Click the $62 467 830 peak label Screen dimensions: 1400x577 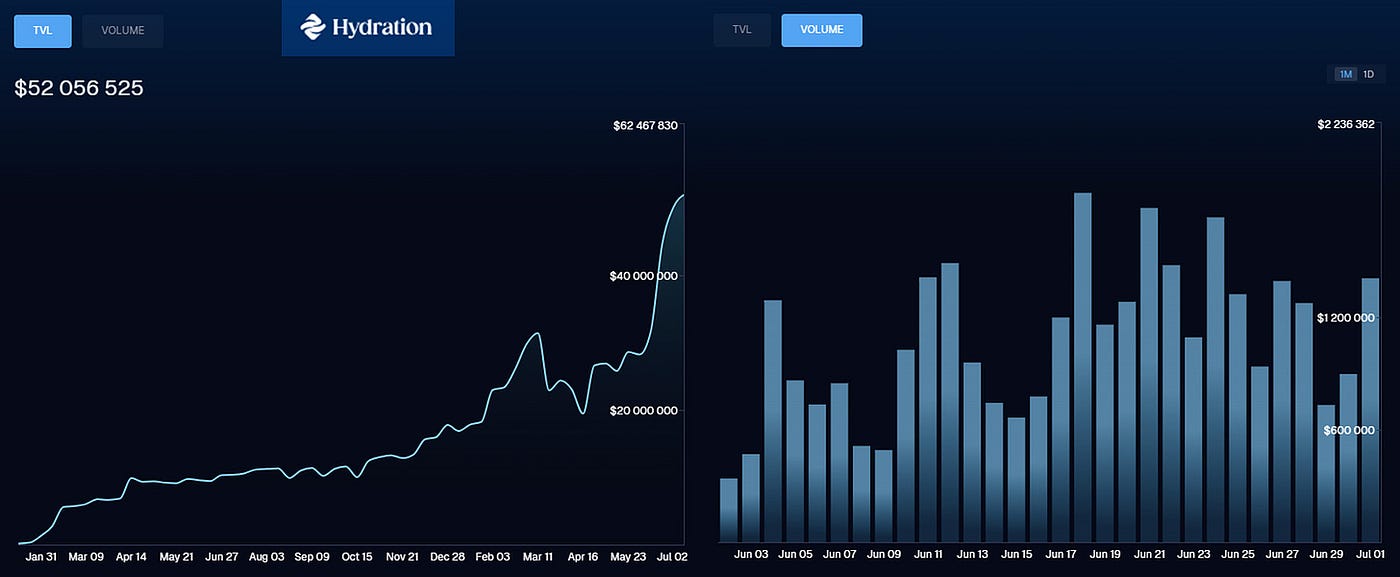click(x=645, y=125)
